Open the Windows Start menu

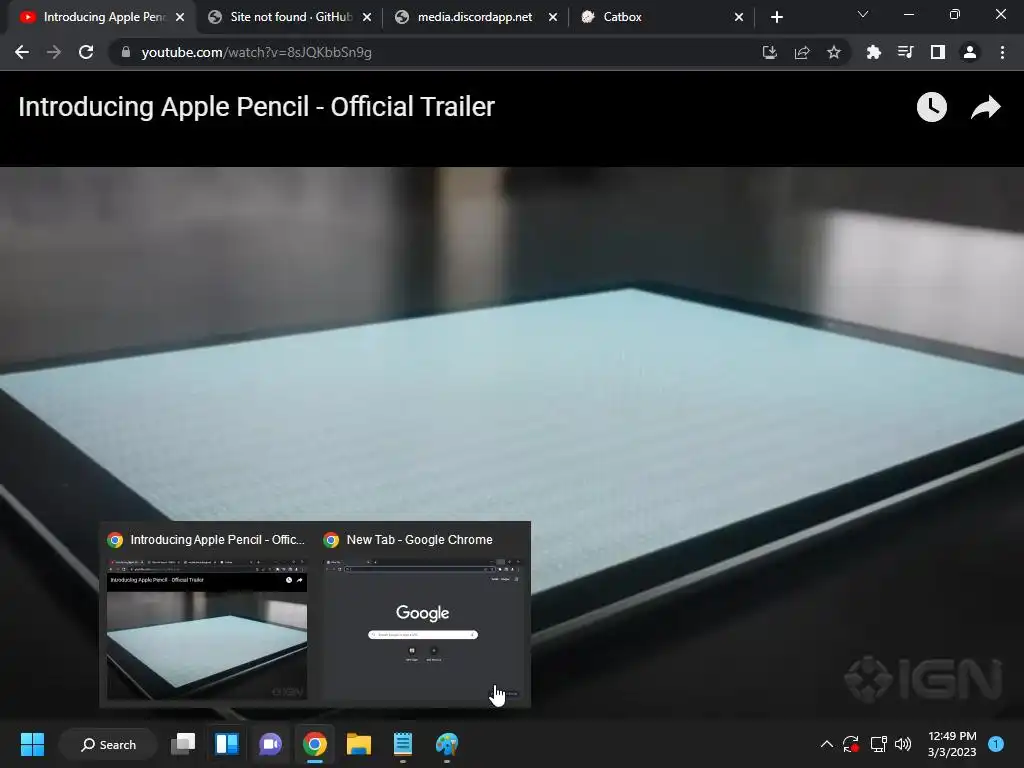click(x=32, y=744)
